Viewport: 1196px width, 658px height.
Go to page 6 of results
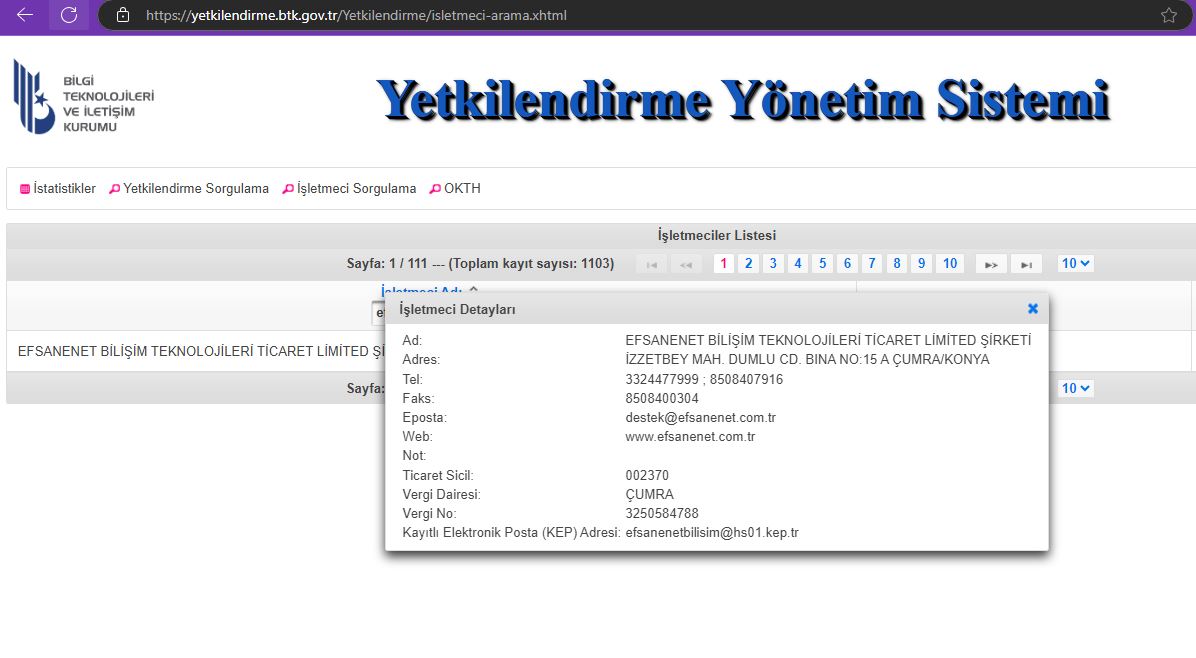click(847, 264)
